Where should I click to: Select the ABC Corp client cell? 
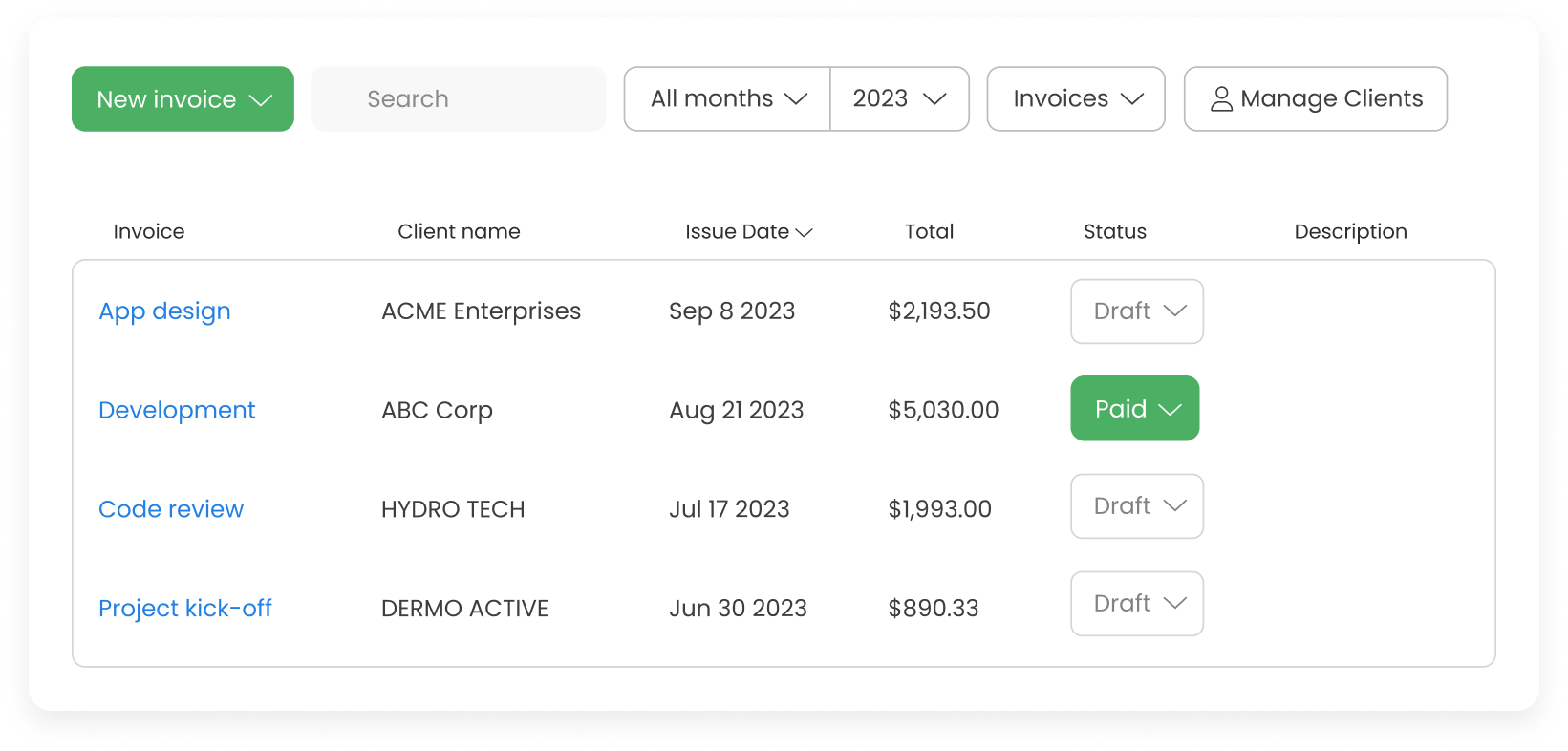pyautogui.click(x=437, y=410)
